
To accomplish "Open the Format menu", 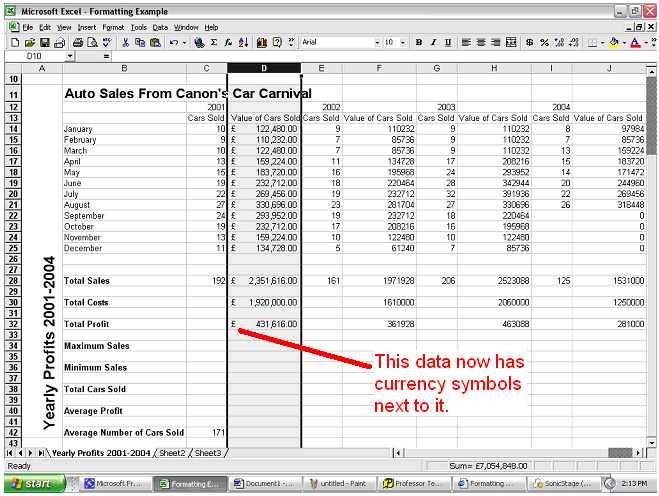I will pos(111,27).
